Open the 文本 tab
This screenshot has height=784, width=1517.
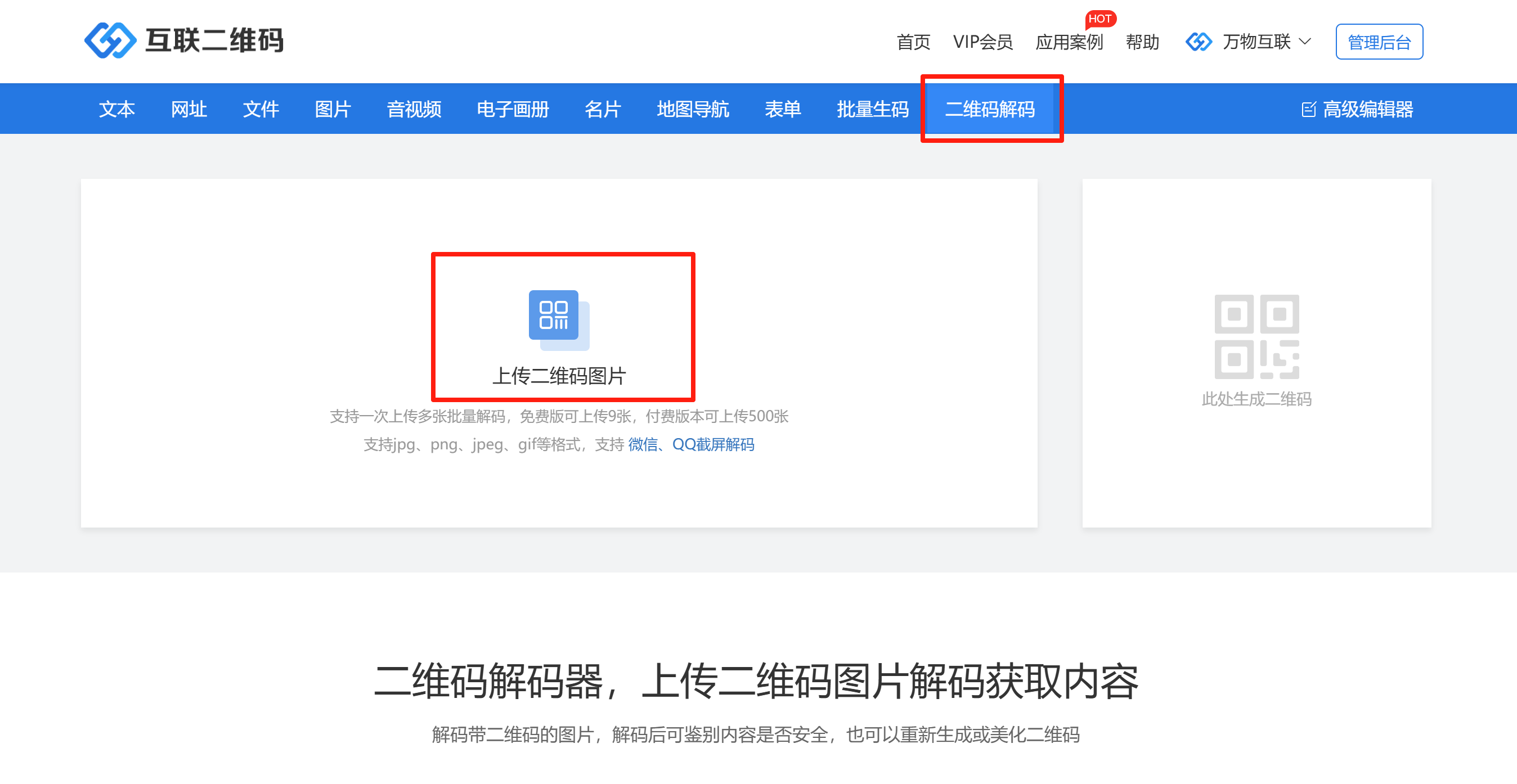pyautogui.click(x=116, y=110)
